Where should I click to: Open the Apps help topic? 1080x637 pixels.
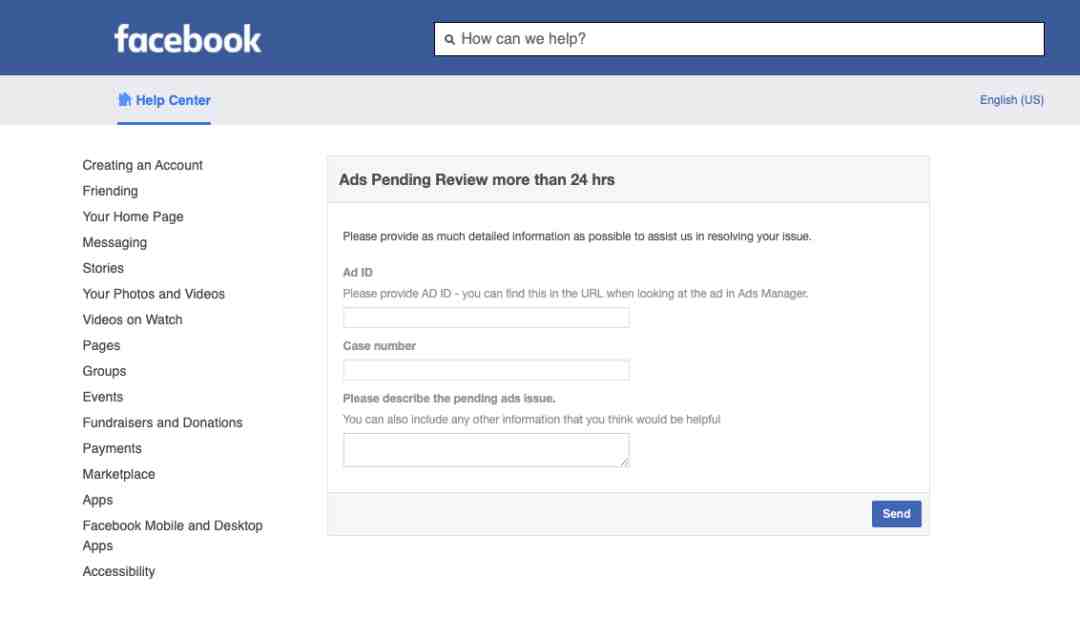point(97,500)
